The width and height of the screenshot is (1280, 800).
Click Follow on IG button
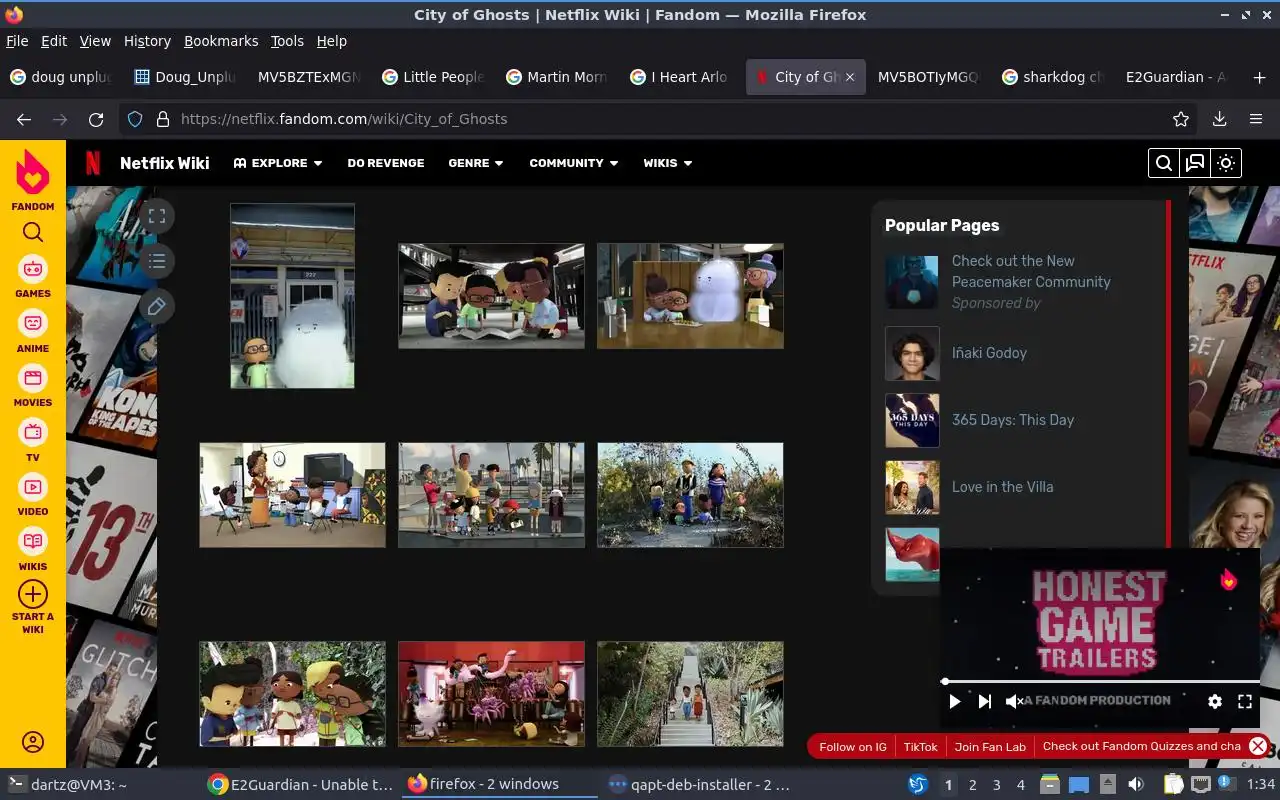(852, 746)
